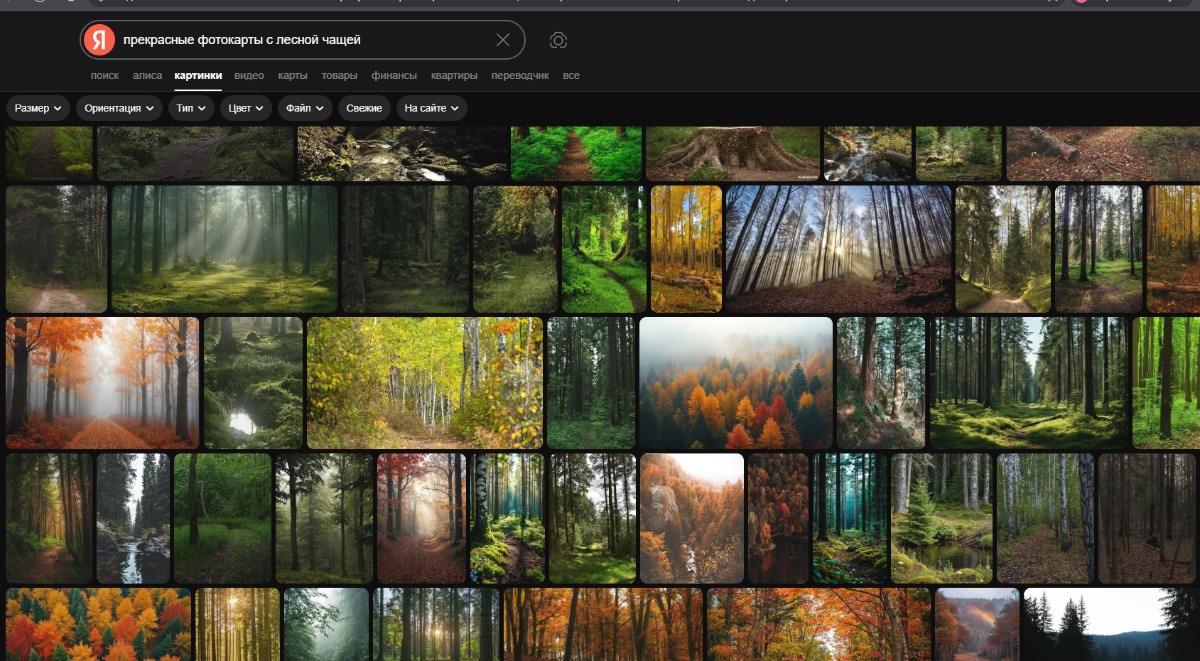Click the все services link

[x=571, y=75]
